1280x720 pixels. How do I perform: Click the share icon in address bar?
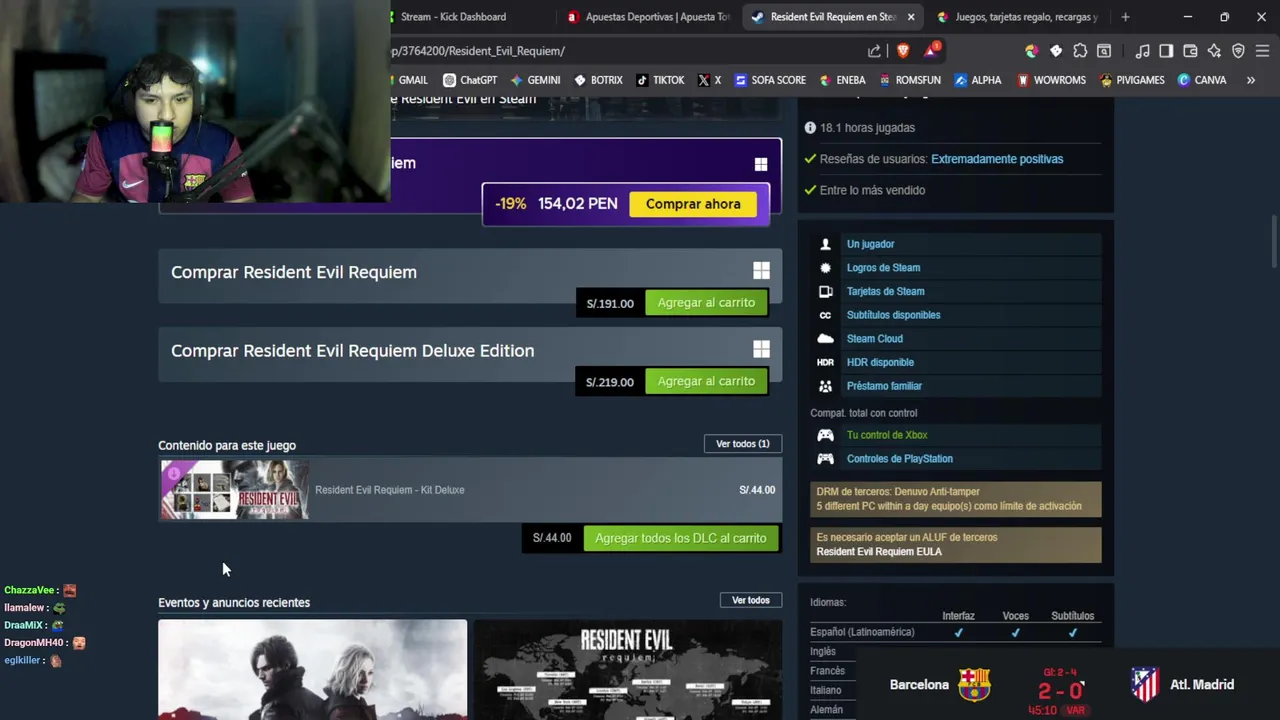[x=874, y=51]
